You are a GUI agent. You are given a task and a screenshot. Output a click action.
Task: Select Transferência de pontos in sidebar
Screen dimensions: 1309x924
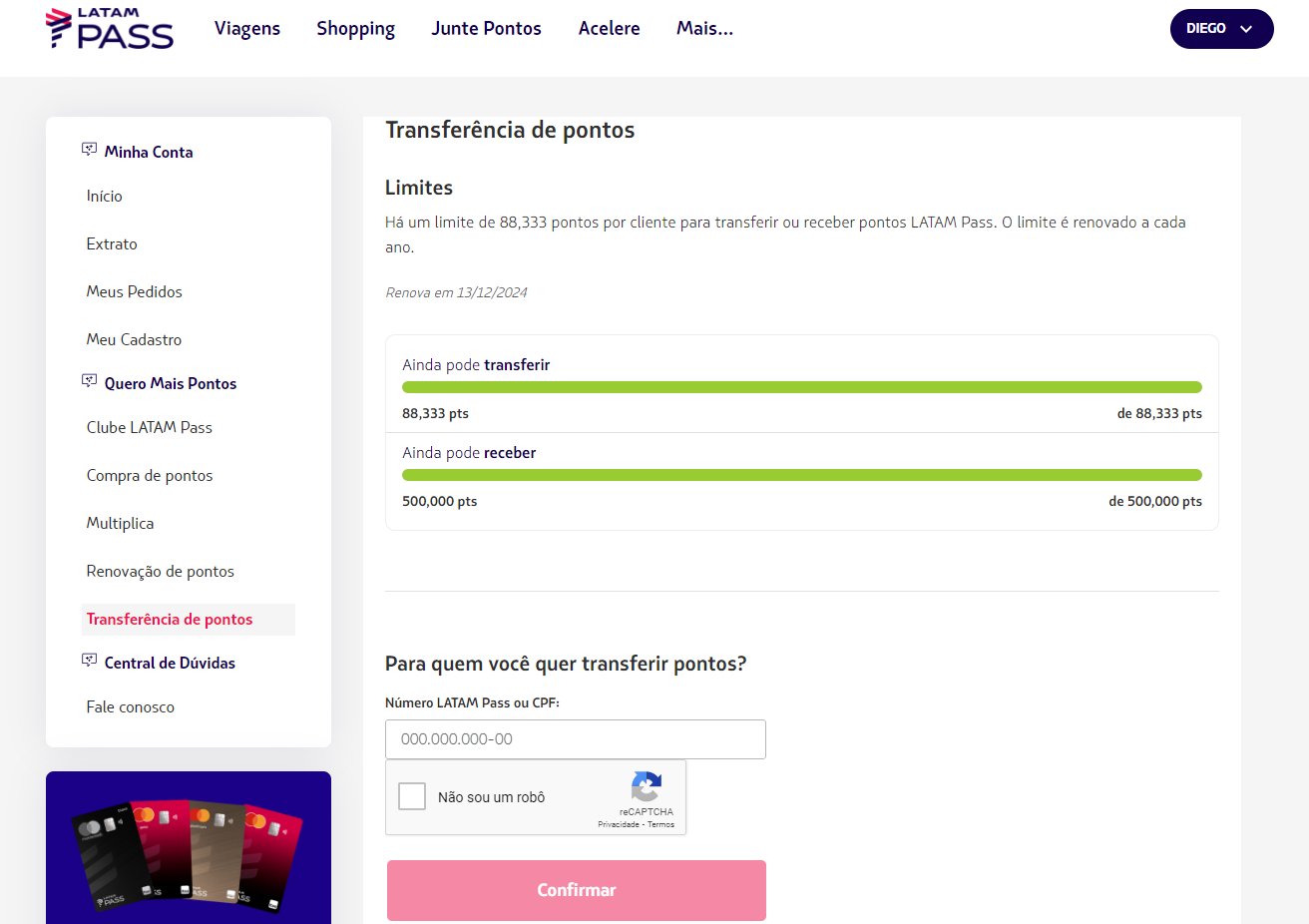(189, 620)
